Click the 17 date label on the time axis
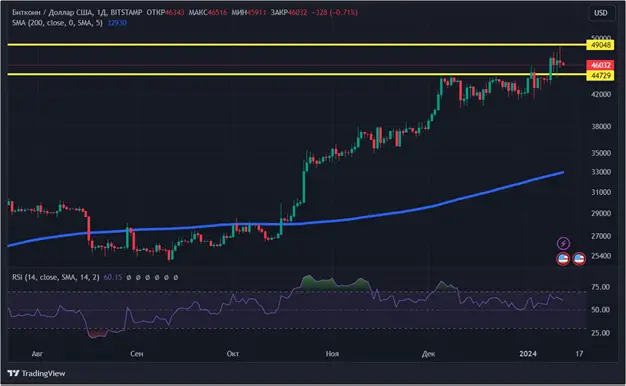This screenshot has width=626, height=386. 579,354
